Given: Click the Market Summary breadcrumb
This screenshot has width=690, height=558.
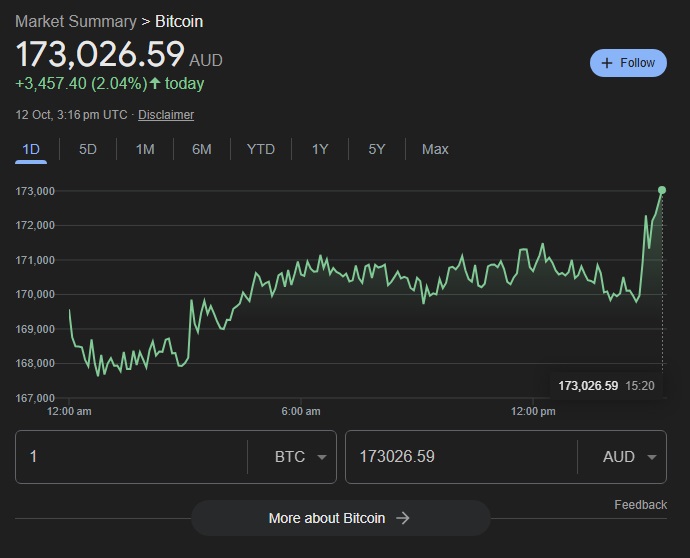Looking at the screenshot, I should click(x=76, y=21).
